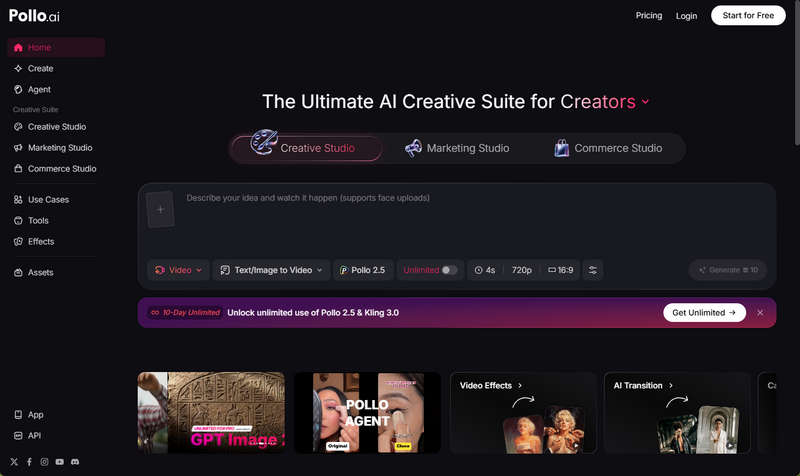Open Commerce Studio in the sidebar

pos(56,168)
